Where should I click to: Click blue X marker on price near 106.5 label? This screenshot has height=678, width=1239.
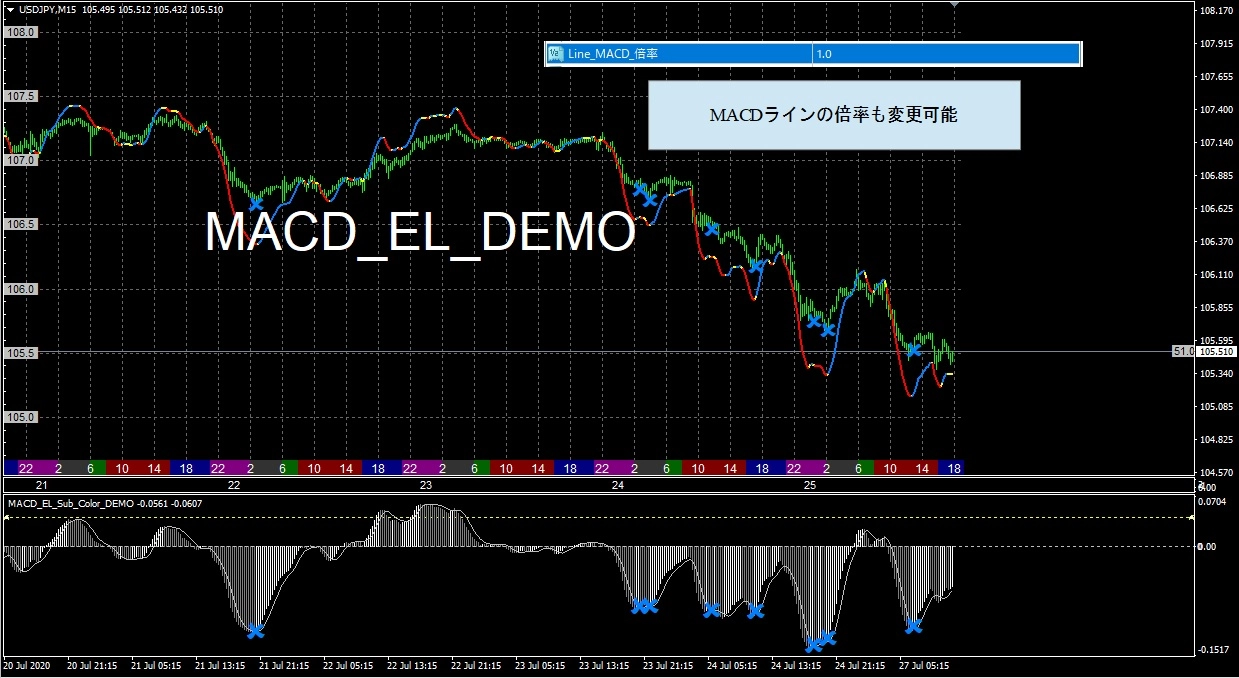(256, 204)
